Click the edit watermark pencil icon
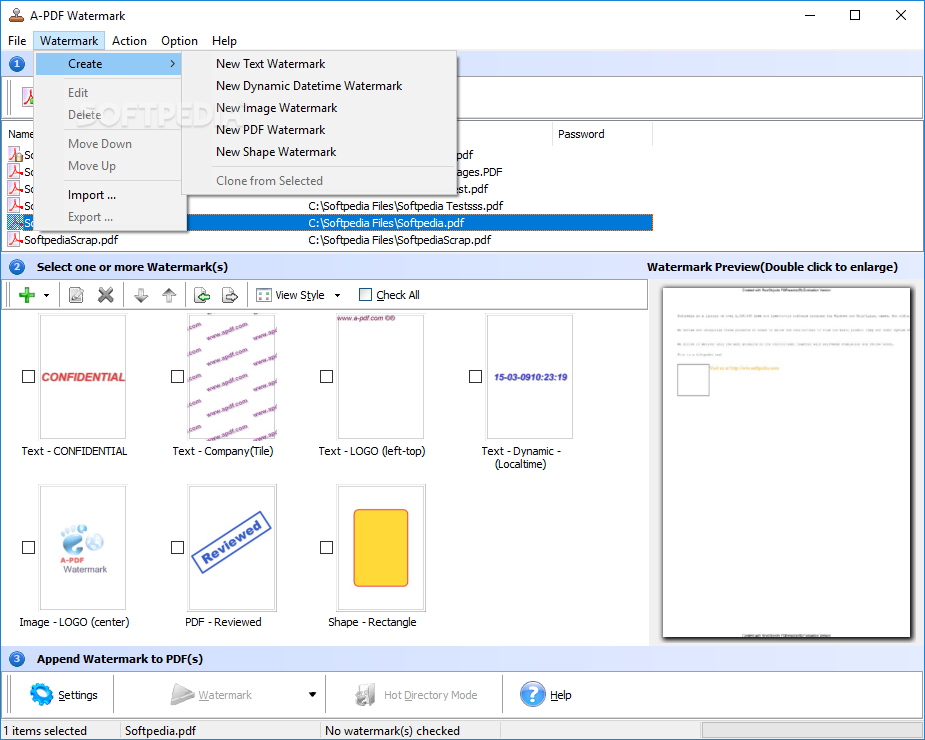The width and height of the screenshot is (925, 740). coord(76,295)
